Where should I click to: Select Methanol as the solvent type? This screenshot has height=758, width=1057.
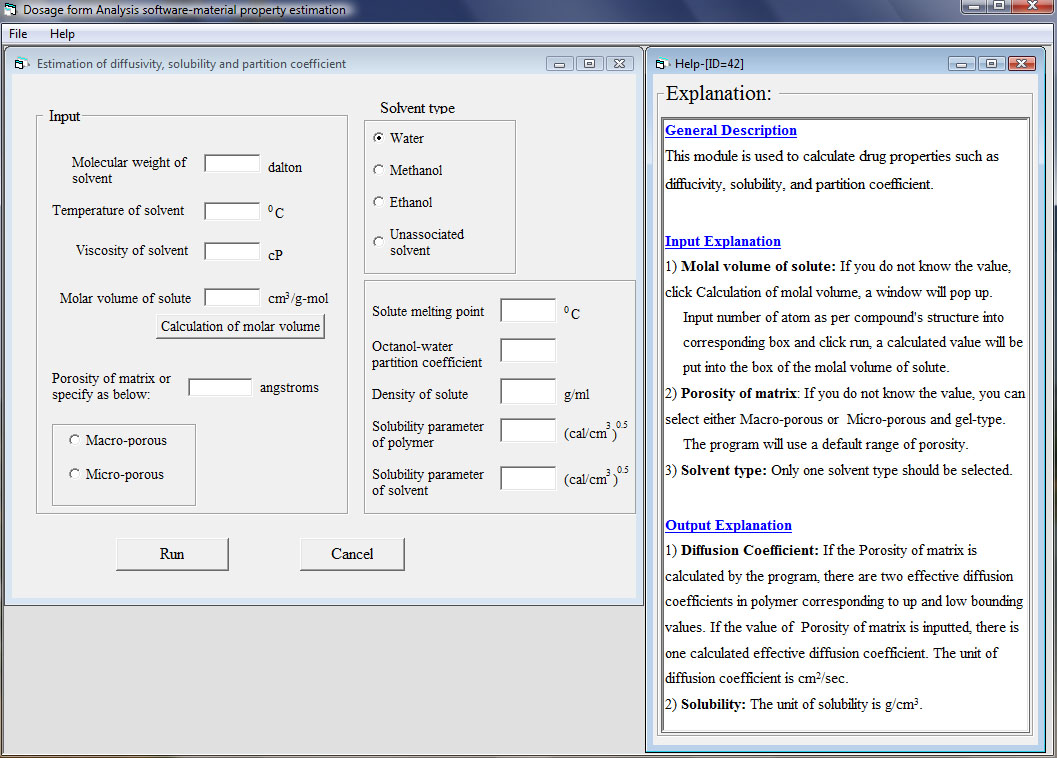[x=378, y=170]
